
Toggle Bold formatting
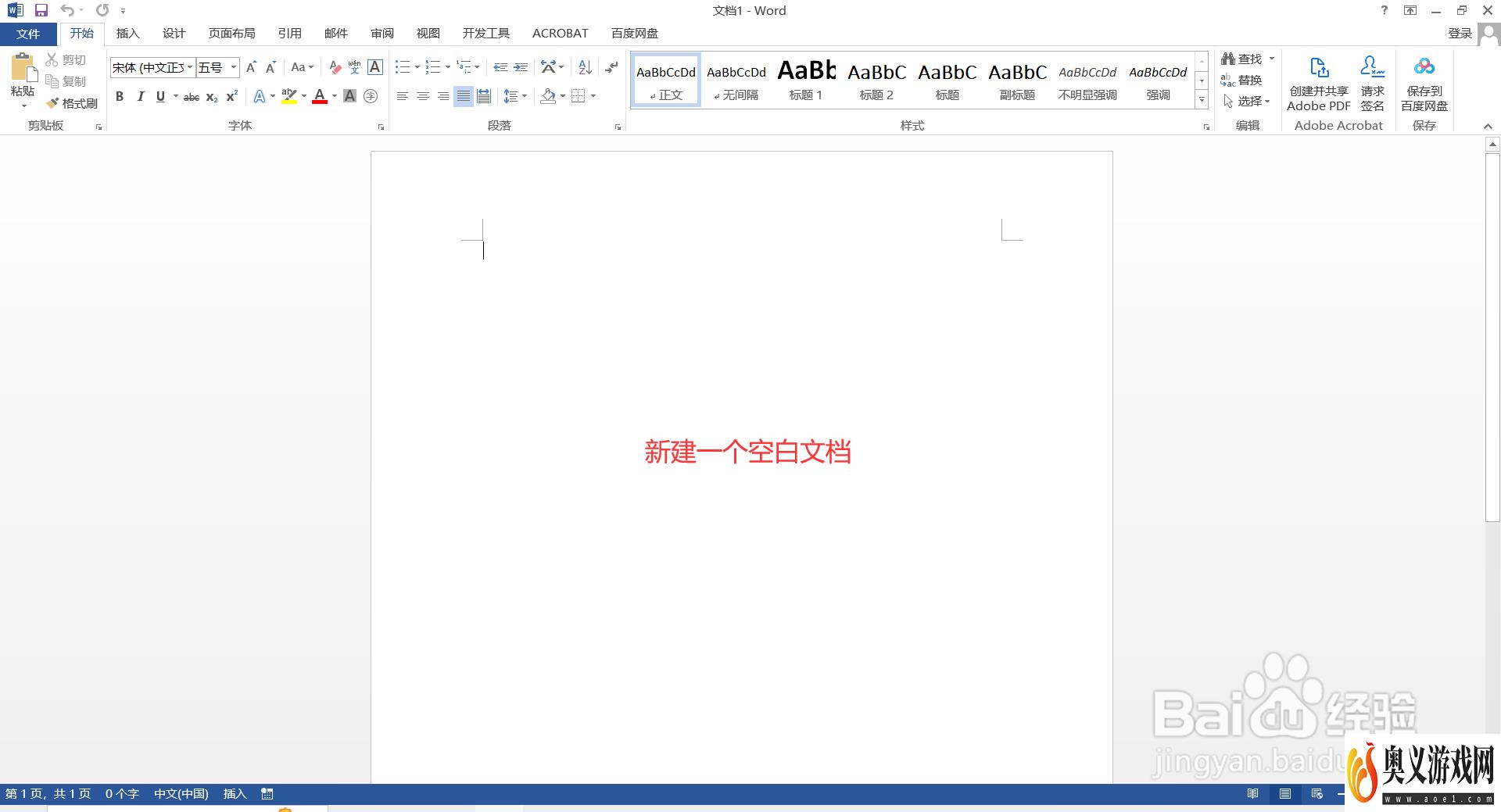coord(120,96)
